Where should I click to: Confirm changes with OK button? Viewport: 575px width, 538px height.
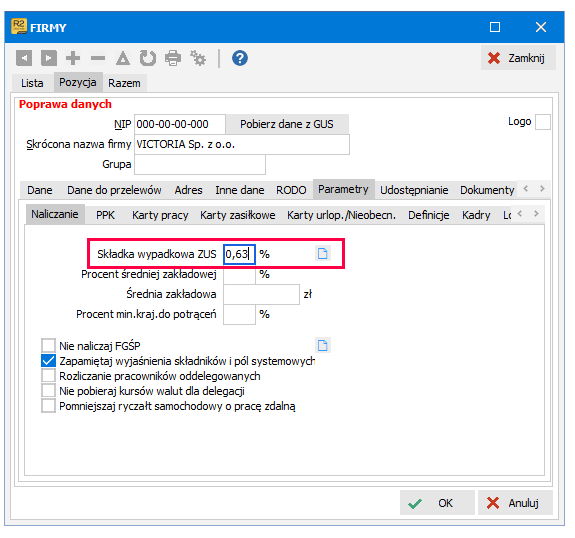[437, 503]
